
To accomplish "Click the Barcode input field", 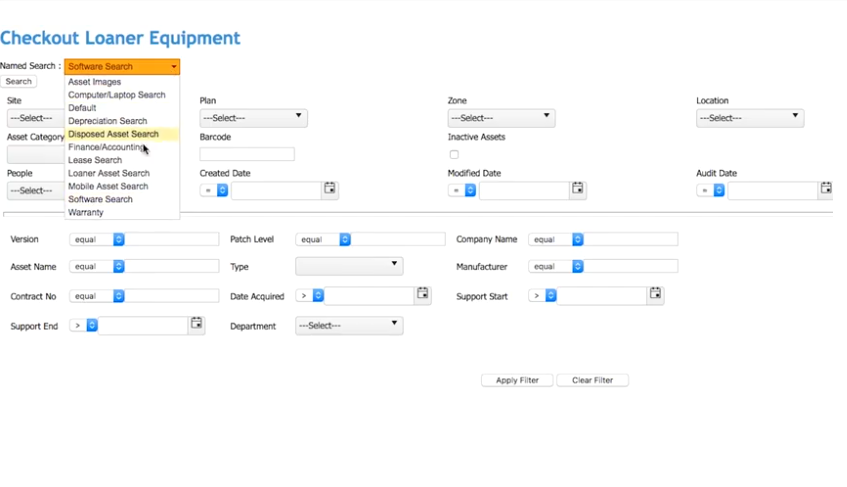I will click(247, 155).
